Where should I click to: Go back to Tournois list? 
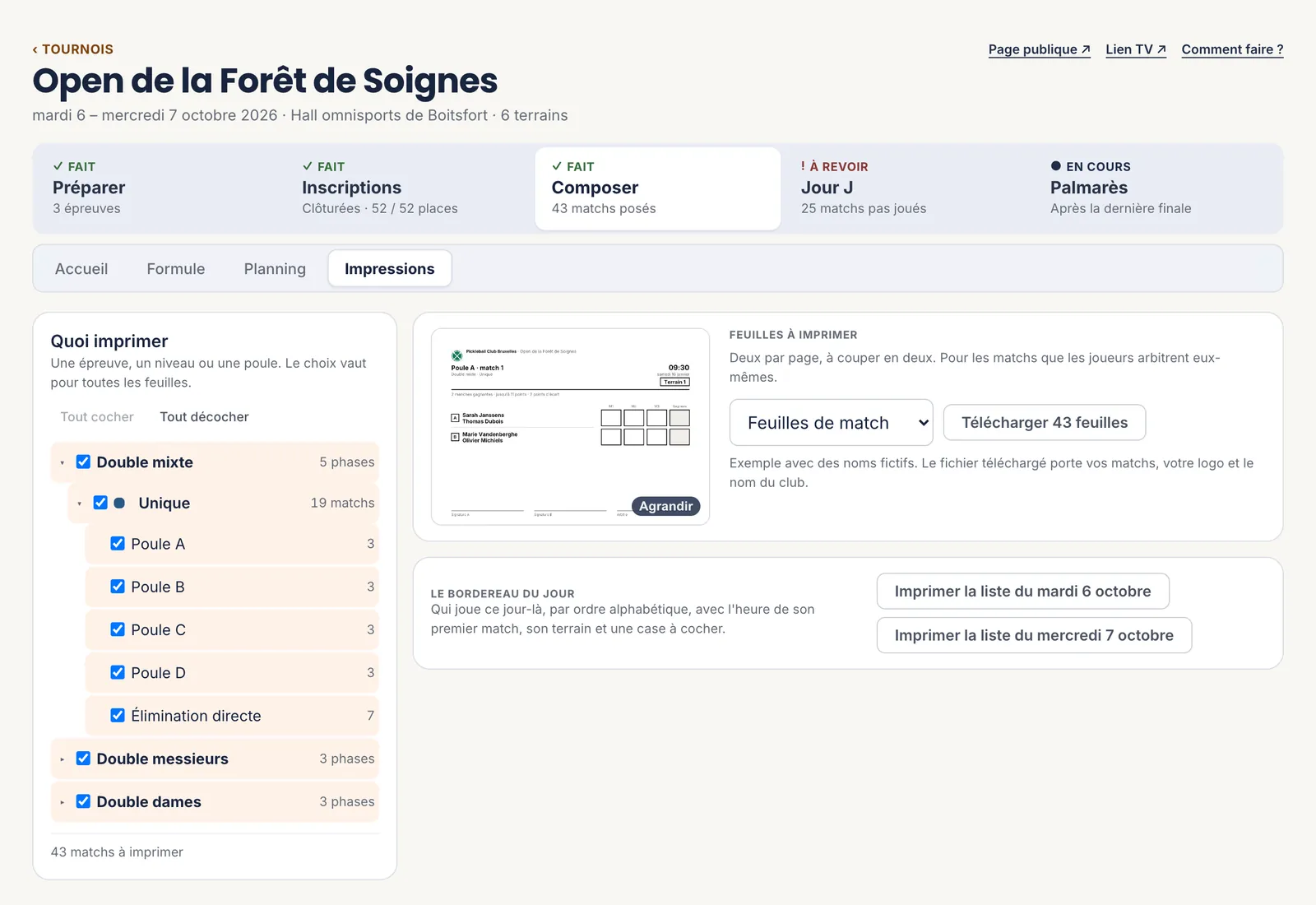click(72, 49)
